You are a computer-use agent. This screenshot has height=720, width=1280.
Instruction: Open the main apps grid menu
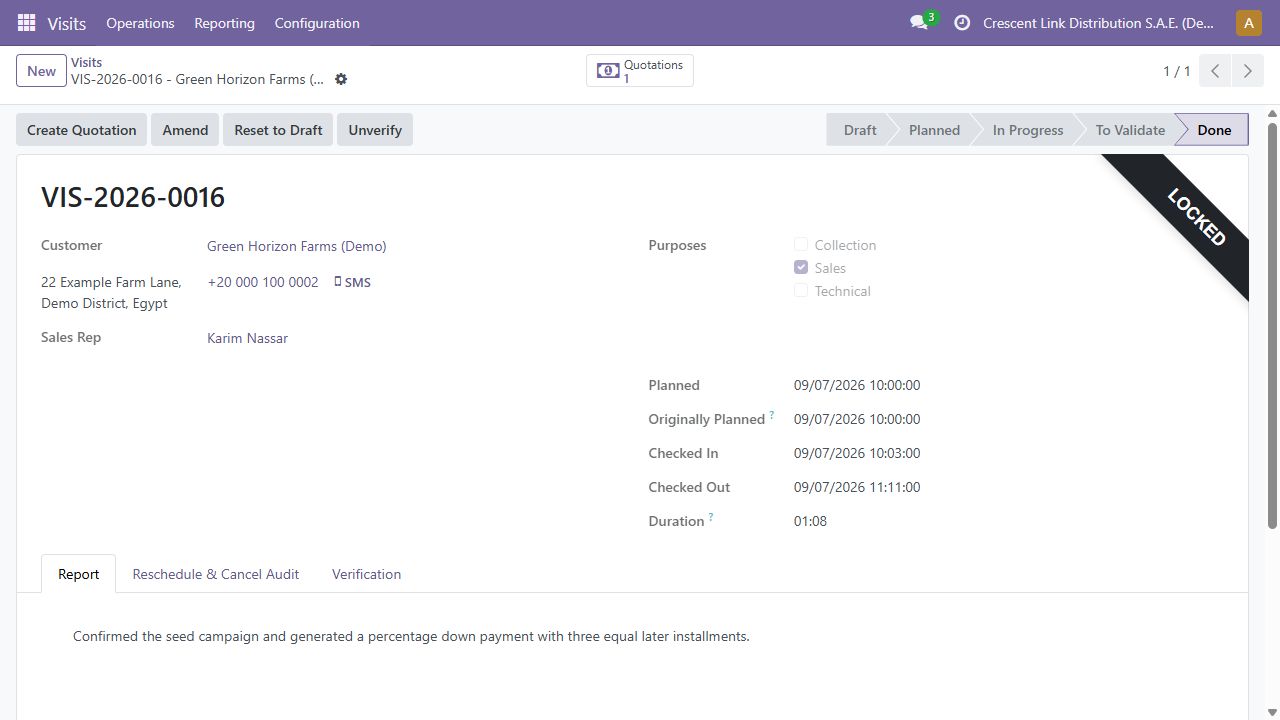coord(27,23)
